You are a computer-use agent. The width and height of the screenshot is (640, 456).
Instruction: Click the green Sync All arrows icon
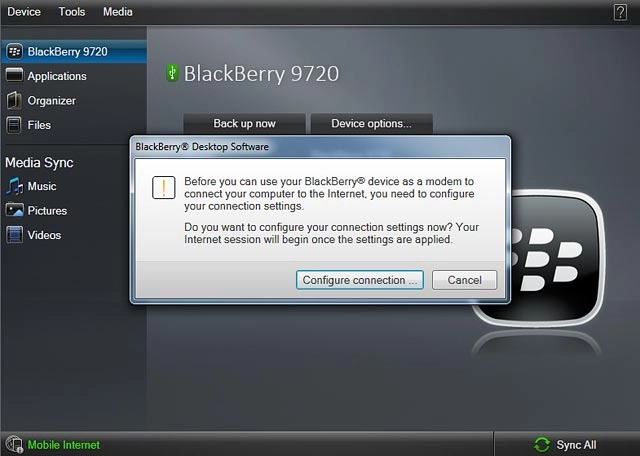542,445
